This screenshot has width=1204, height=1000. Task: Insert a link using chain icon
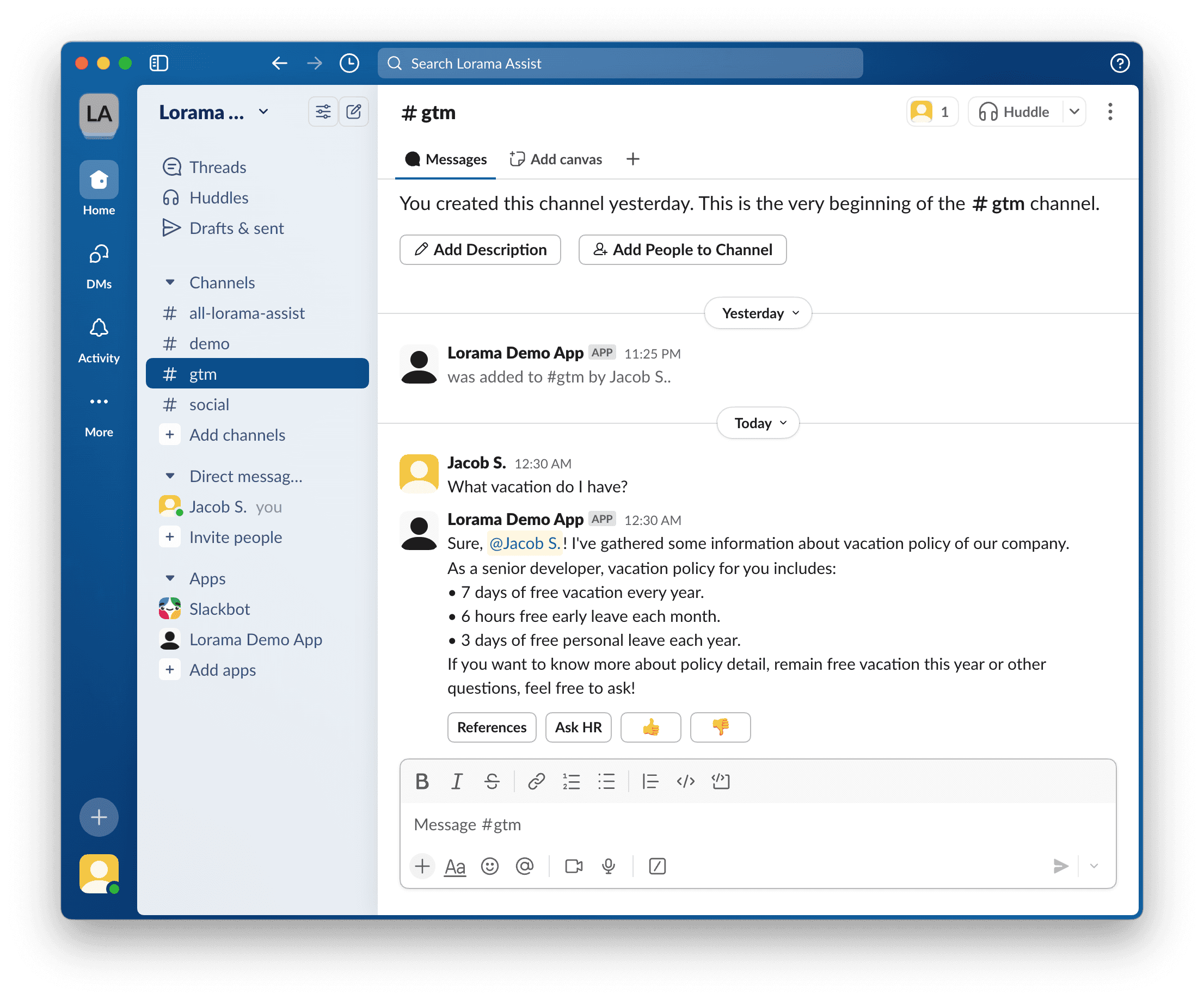pyautogui.click(x=536, y=781)
